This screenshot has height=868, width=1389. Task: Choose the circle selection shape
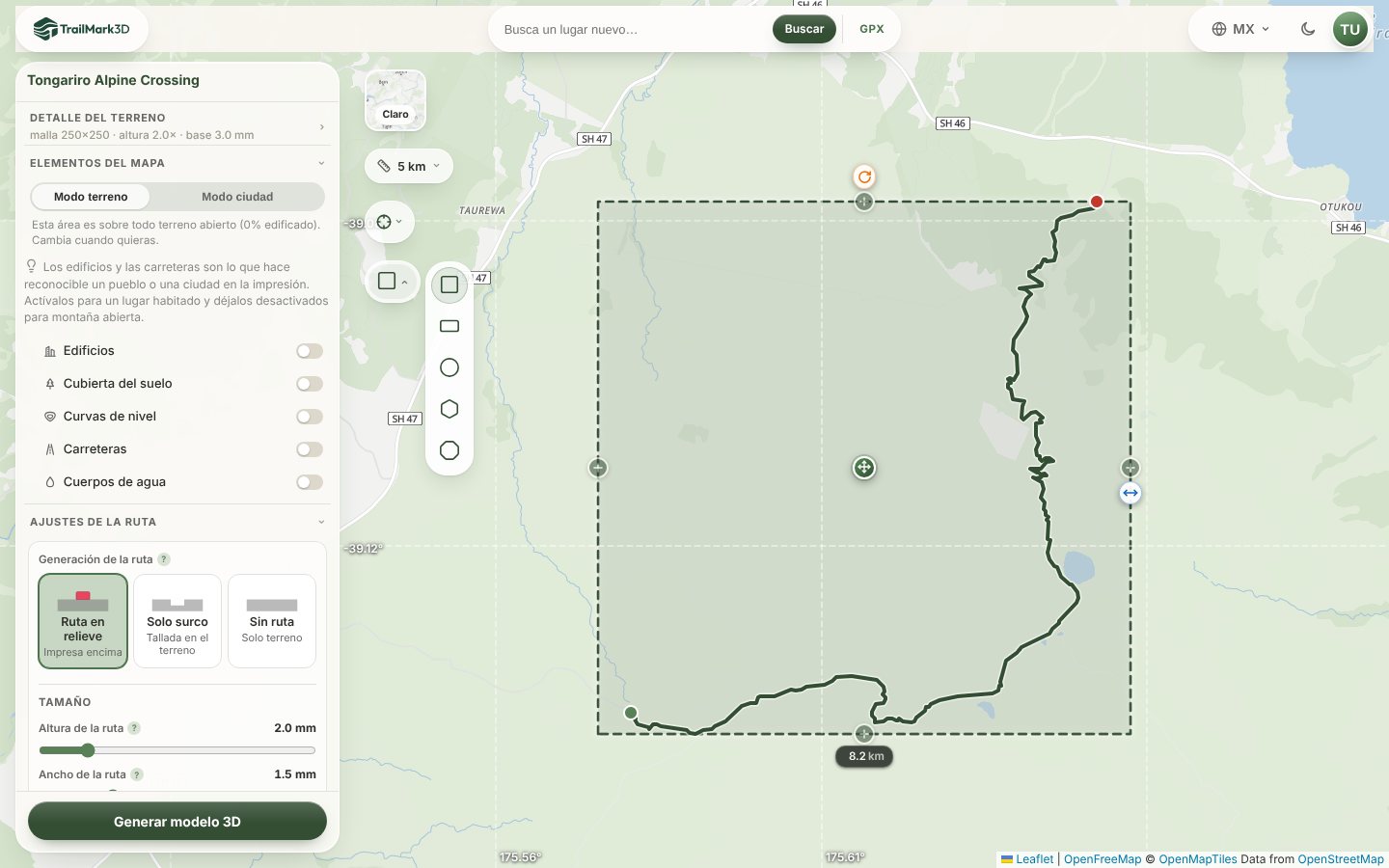pyautogui.click(x=449, y=367)
